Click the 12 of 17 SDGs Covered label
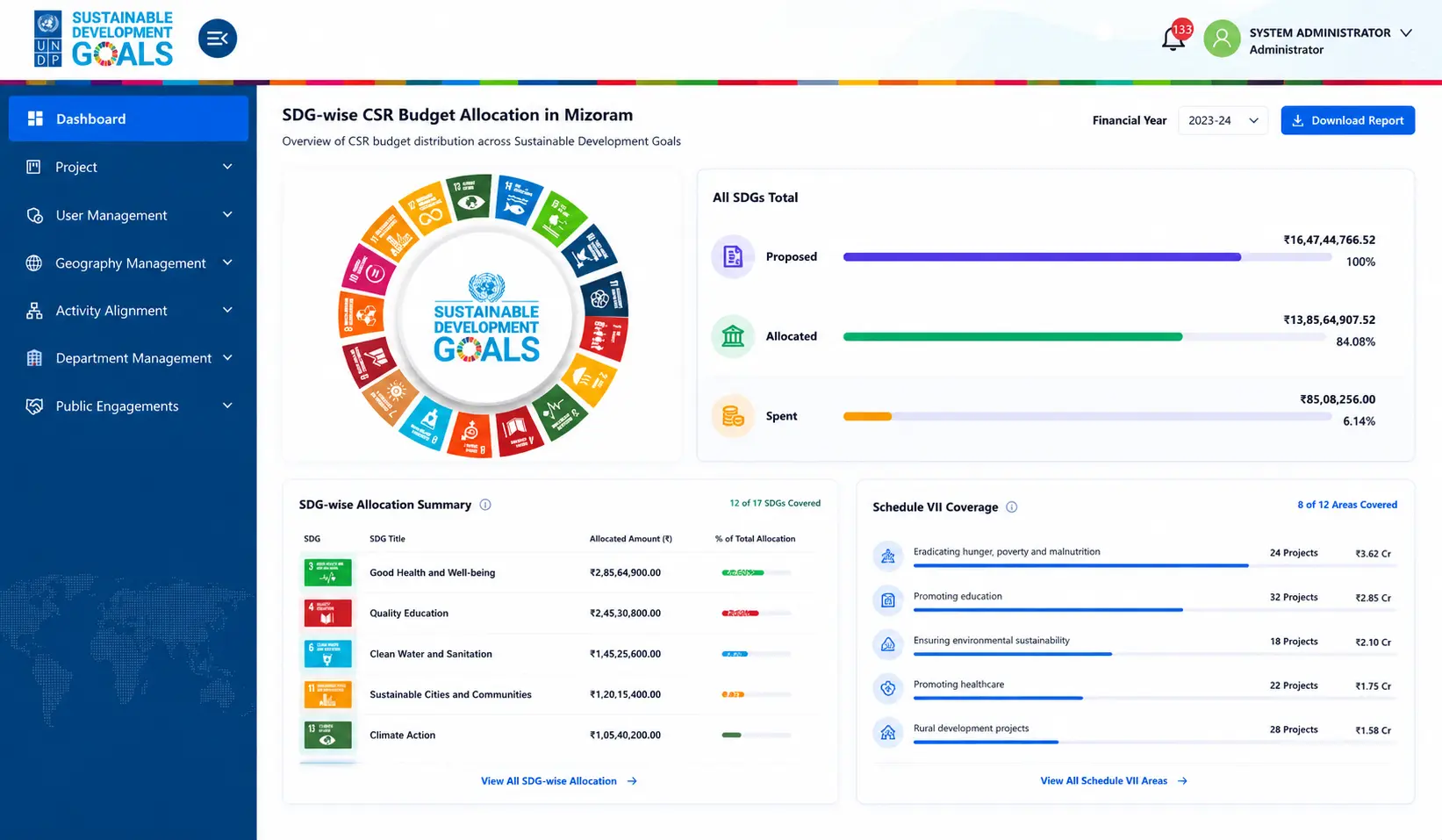1442x840 pixels. (775, 503)
